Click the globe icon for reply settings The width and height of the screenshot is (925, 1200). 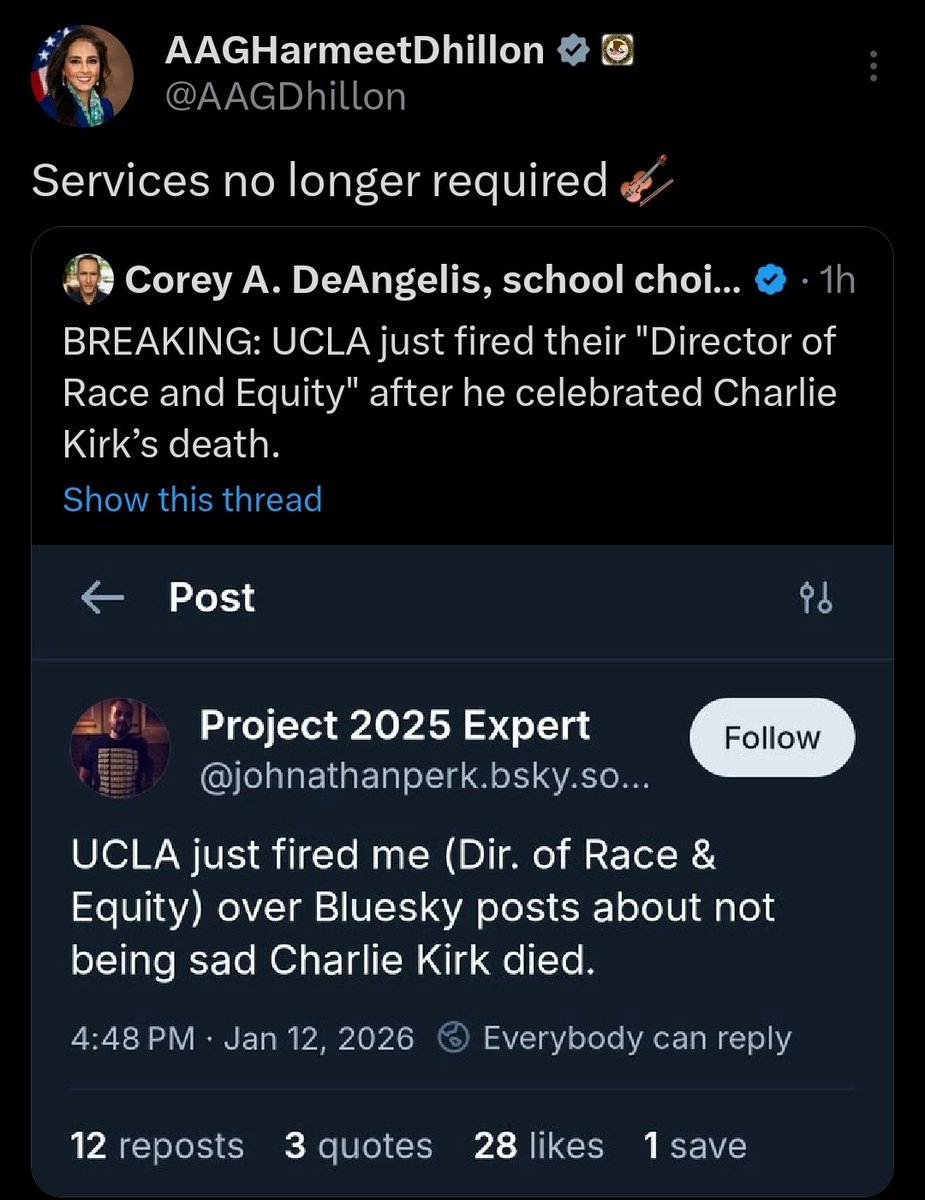pyautogui.click(x=454, y=1037)
